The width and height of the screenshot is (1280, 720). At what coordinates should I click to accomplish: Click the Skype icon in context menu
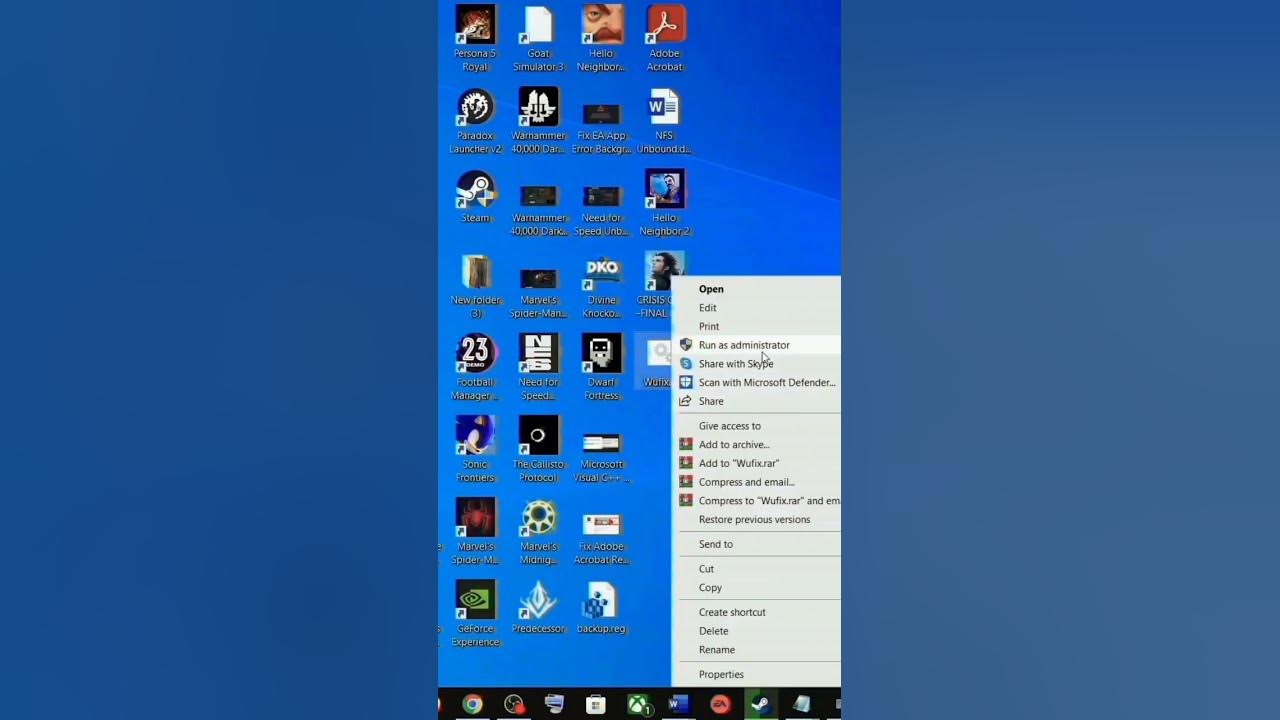(685, 364)
